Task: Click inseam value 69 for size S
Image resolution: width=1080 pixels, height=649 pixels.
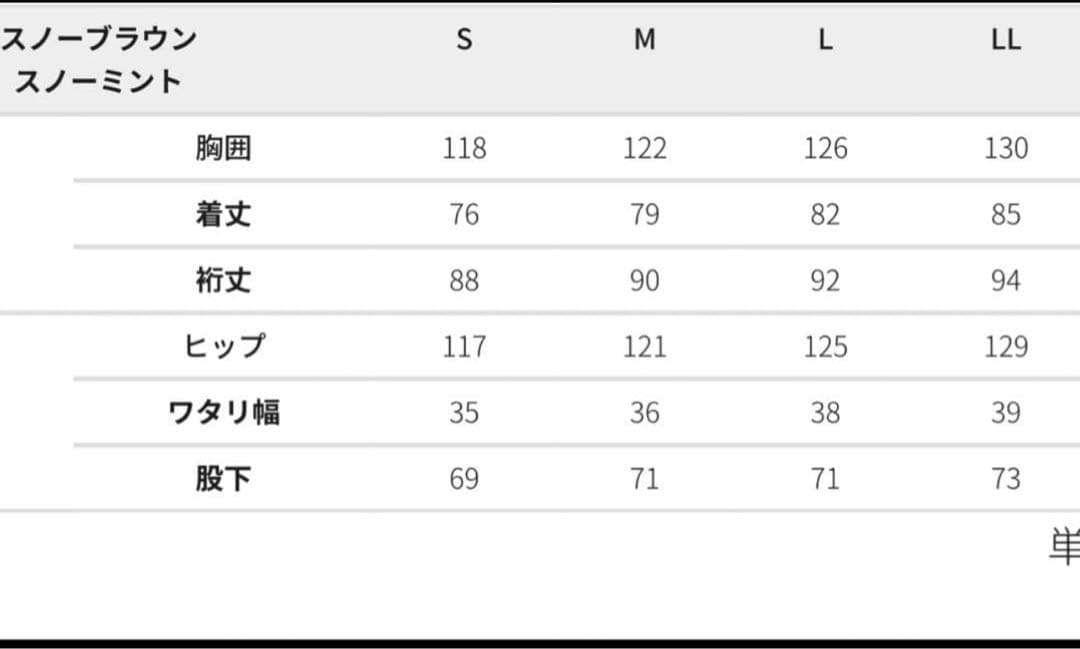Action: (x=464, y=479)
